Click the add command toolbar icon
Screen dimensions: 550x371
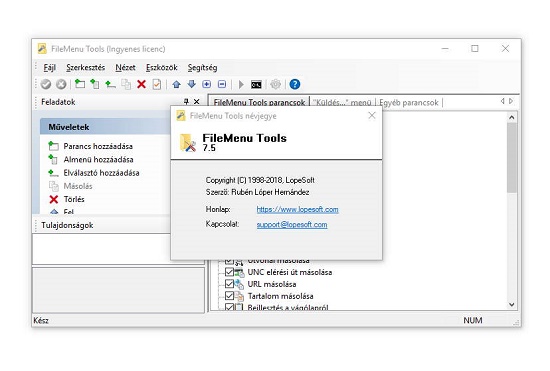coord(80,84)
